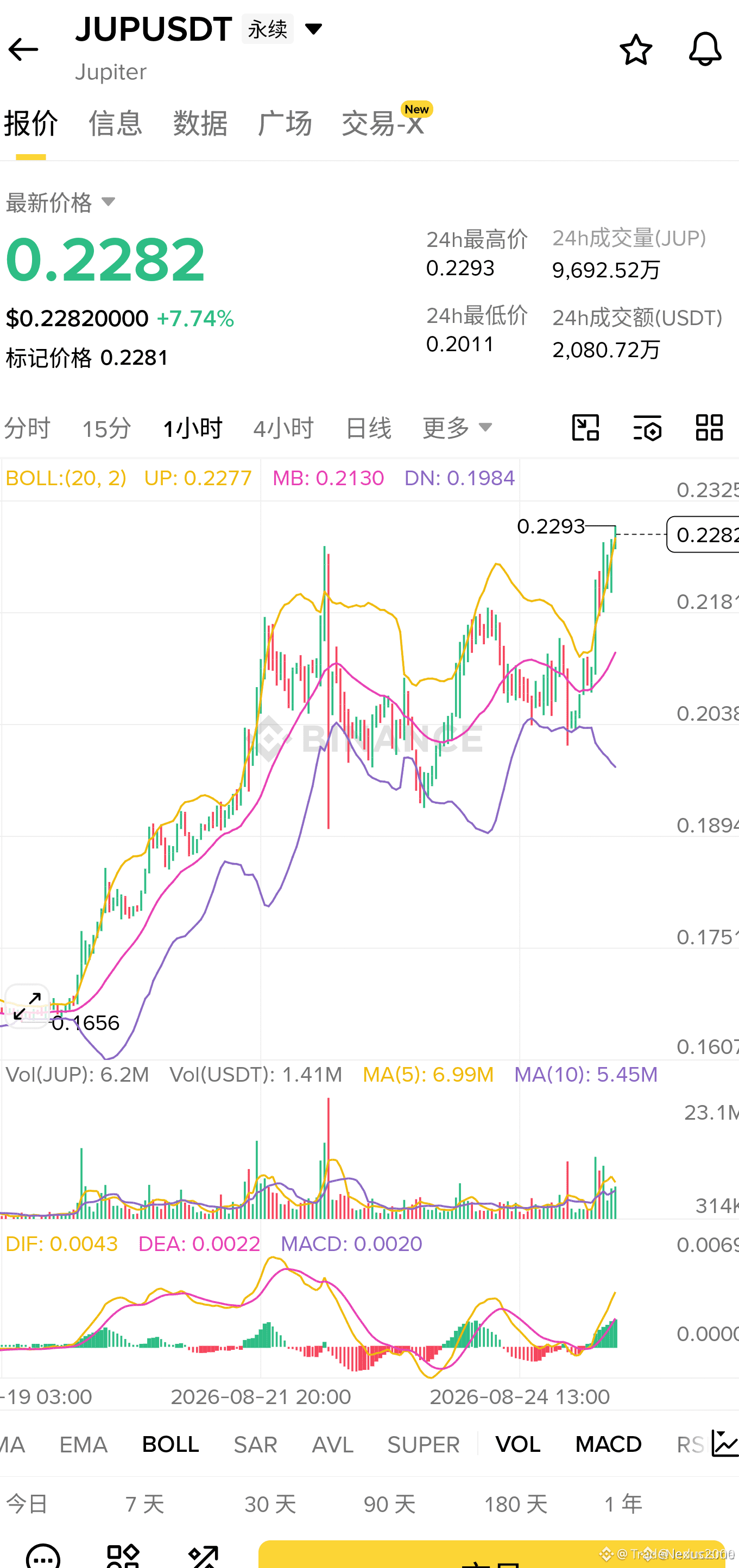The height and width of the screenshot is (1568, 739).
Task: Open chart indicator settings icon
Action: [x=648, y=427]
